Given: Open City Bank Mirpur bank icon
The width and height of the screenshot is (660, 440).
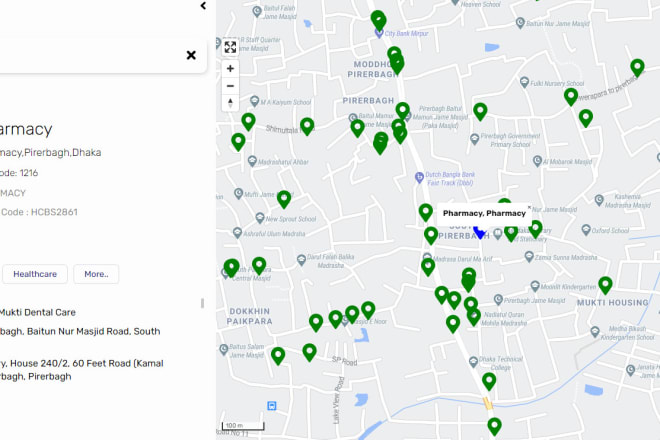Looking at the screenshot, I should tap(379, 33).
